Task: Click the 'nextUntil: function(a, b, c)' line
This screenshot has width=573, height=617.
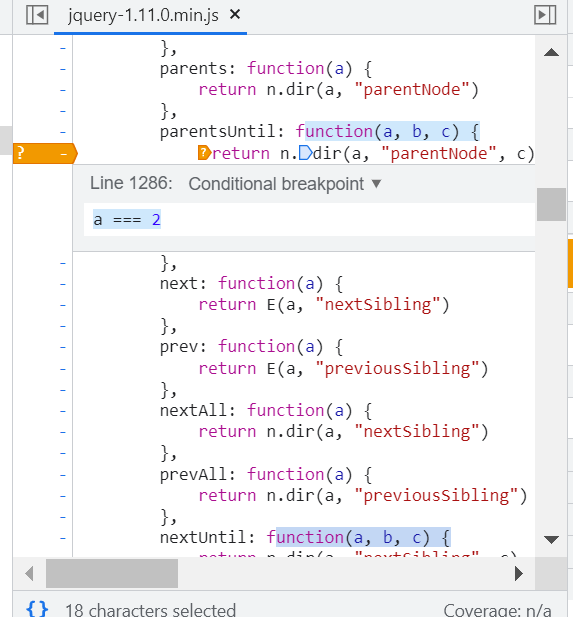Action: point(305,538)
